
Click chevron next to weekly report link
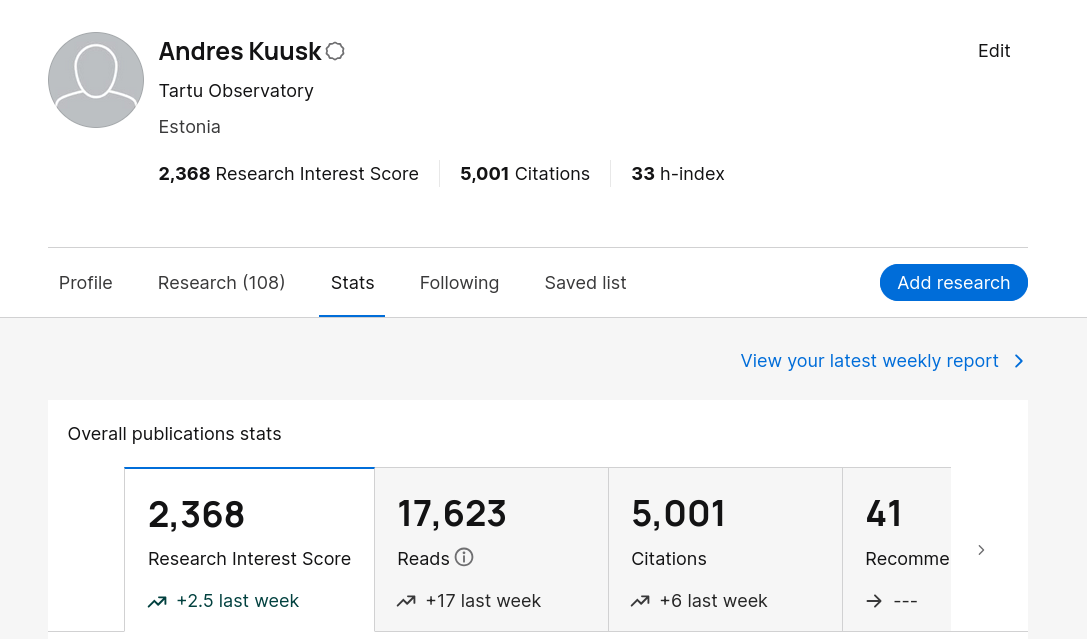click(1019, 361)
